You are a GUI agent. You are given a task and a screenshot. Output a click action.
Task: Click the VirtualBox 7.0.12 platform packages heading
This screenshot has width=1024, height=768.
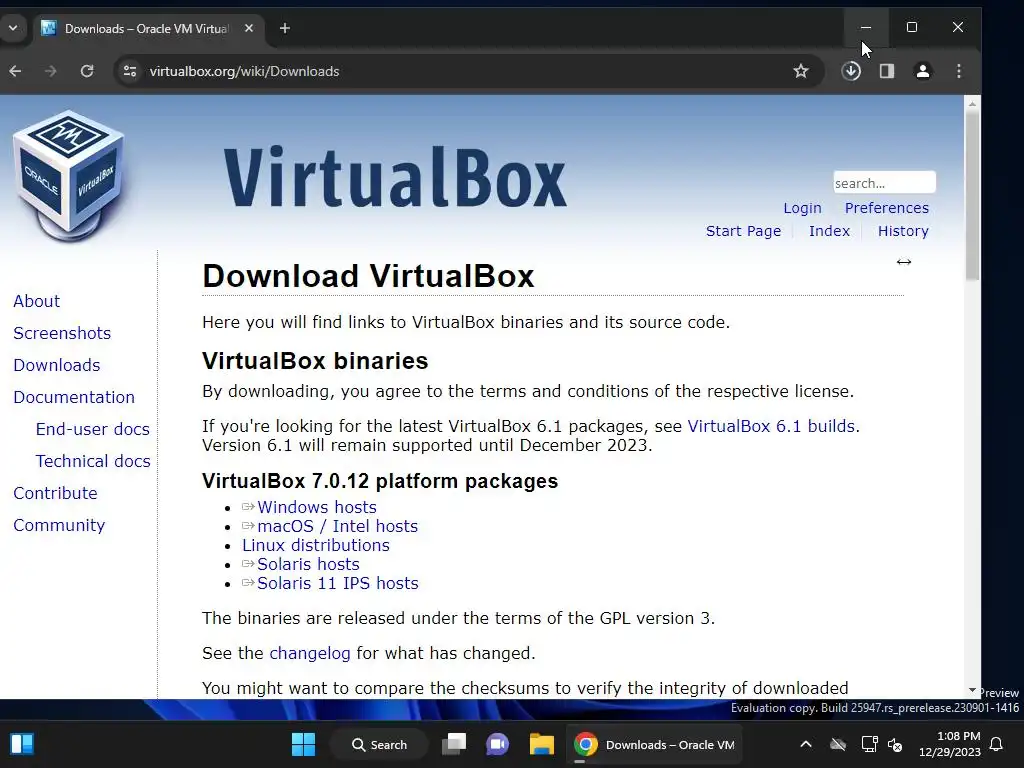pos(380,481)
